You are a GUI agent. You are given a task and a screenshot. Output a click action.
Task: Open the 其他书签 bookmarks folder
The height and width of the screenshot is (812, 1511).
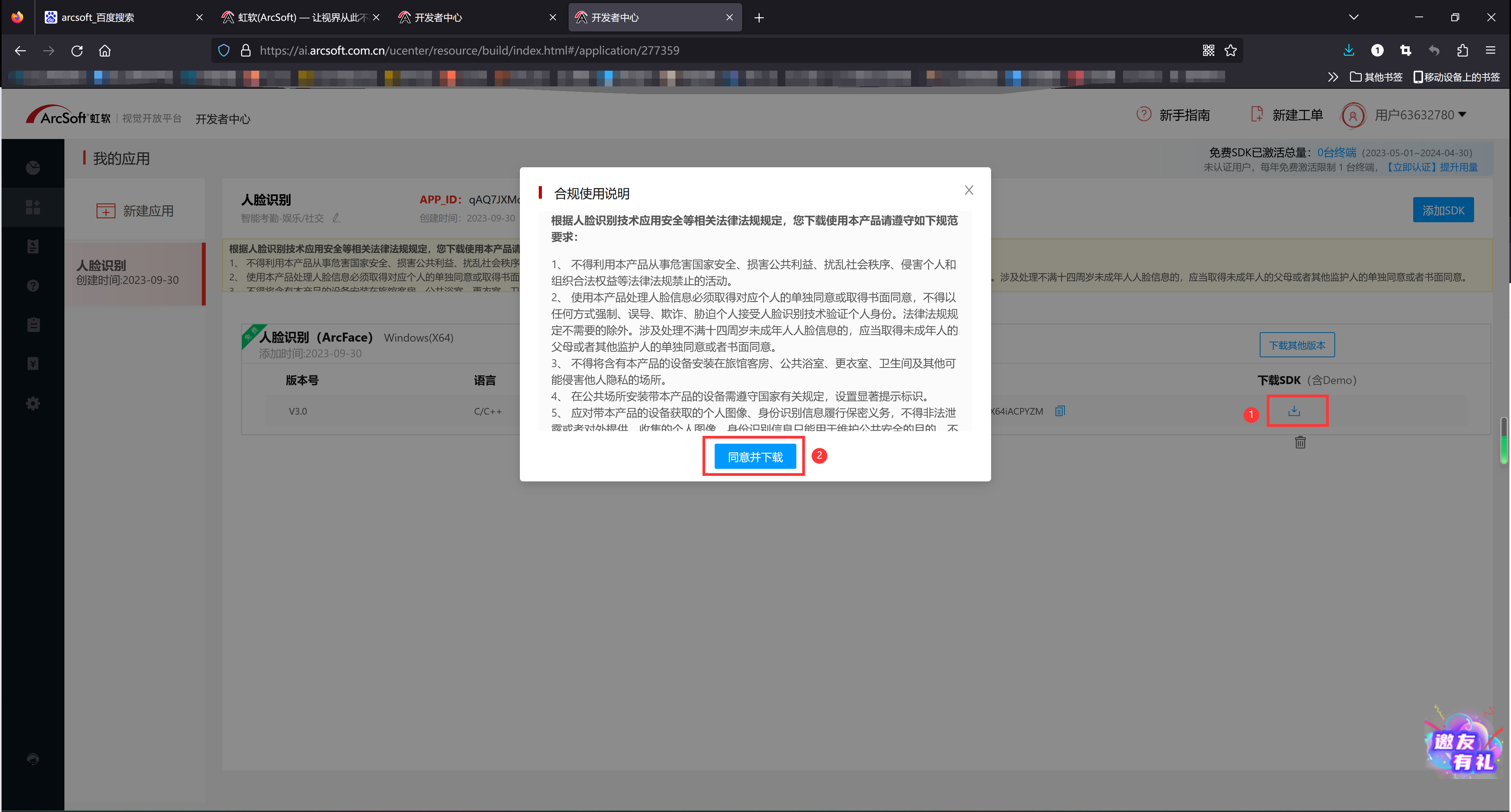[x=1376, y=77]
